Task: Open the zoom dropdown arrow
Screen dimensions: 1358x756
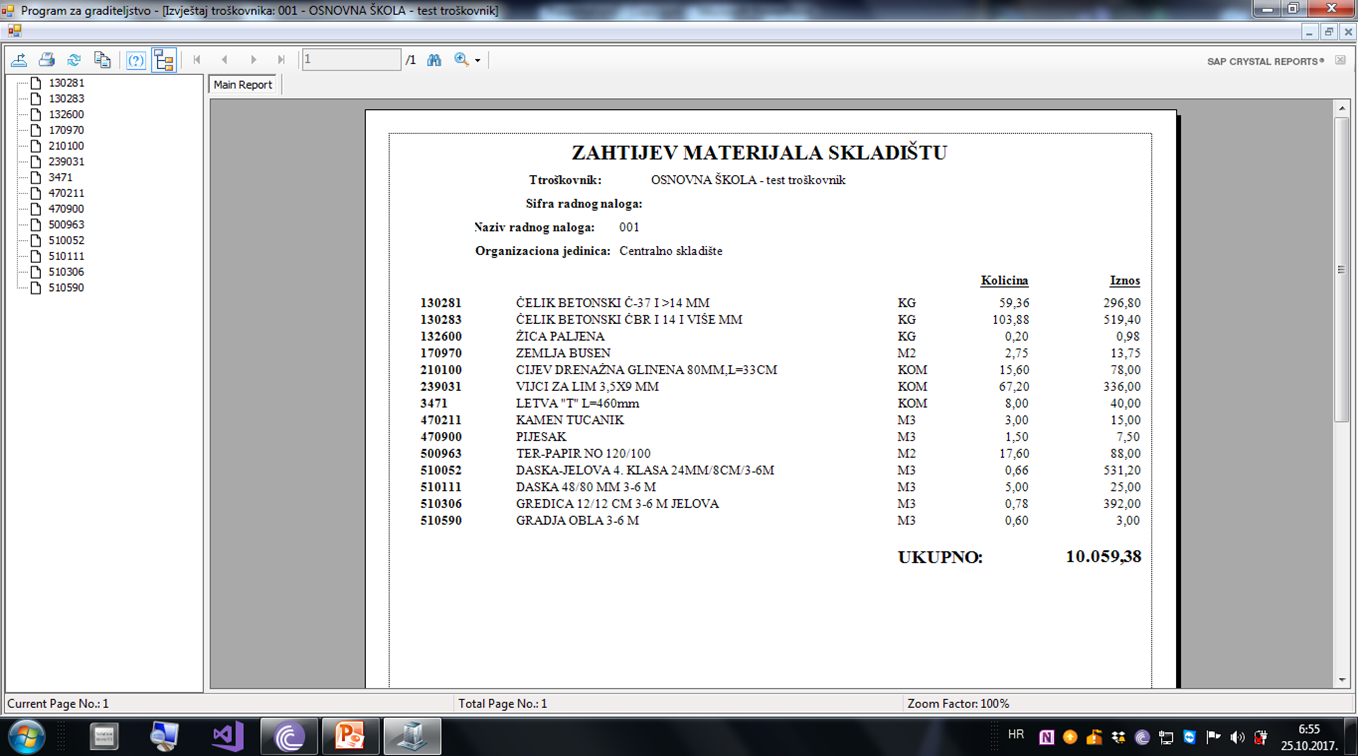Action: pos(477,61)
